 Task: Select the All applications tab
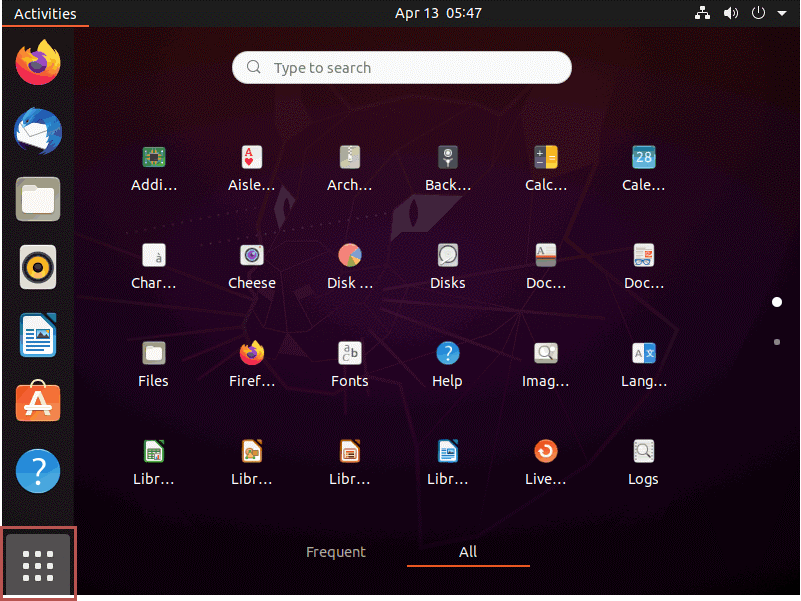(468, 552)
